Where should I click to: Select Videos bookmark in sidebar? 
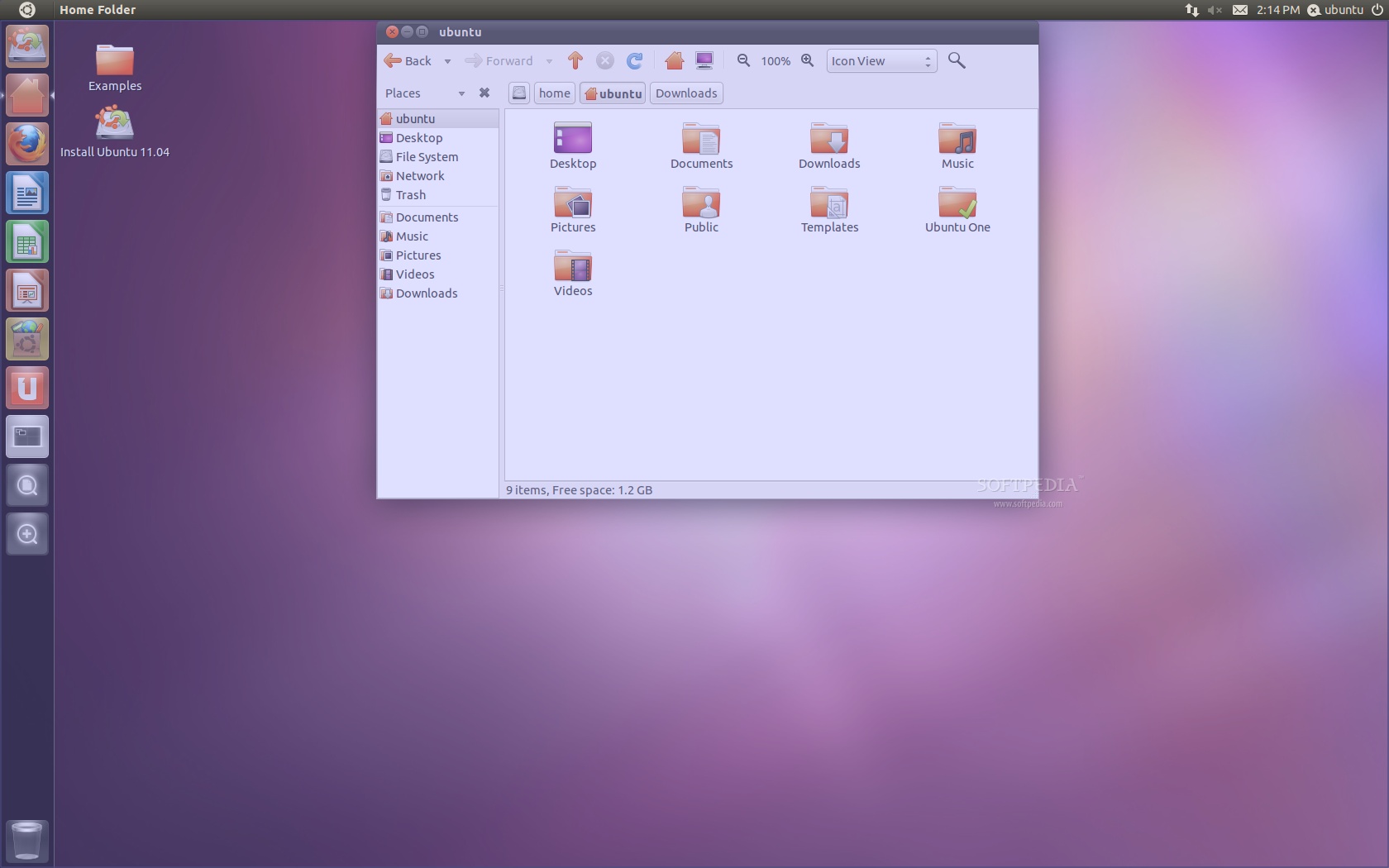point(438,274)
